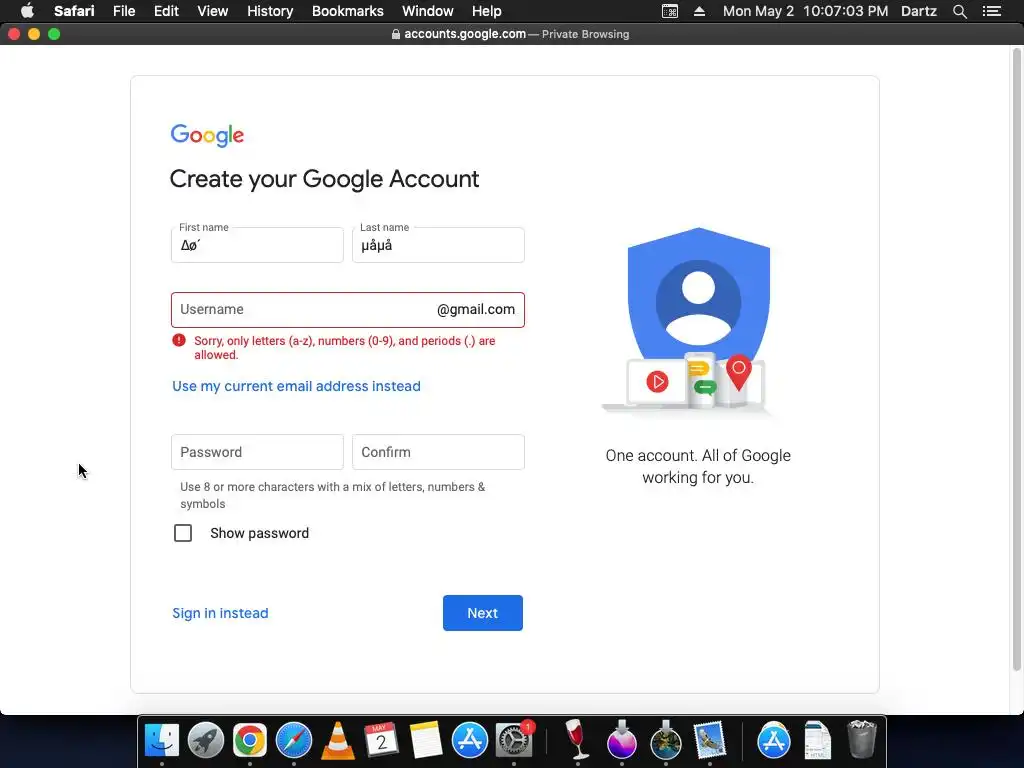The image size is (1024, 768).
Task: Click the Safari compass icon in dock
Action: [294, 741]
